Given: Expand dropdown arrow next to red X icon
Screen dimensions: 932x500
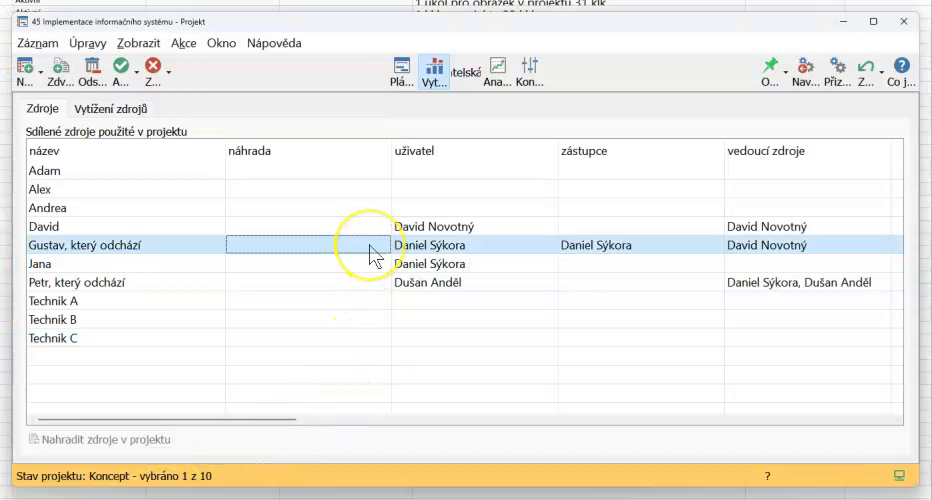Looking at the screenshot, I should click(x=168, y=72).
